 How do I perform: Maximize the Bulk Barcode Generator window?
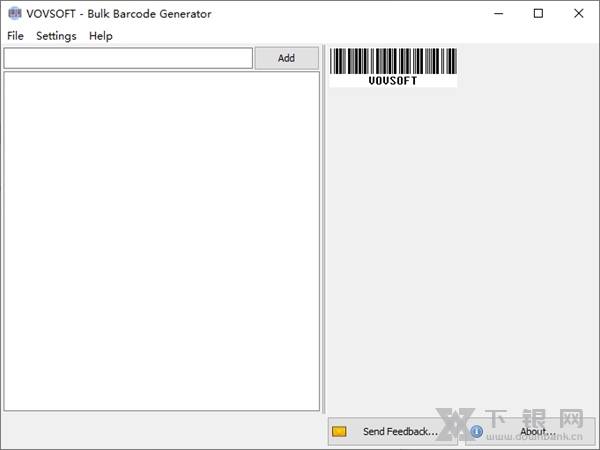tap(538, 14)
